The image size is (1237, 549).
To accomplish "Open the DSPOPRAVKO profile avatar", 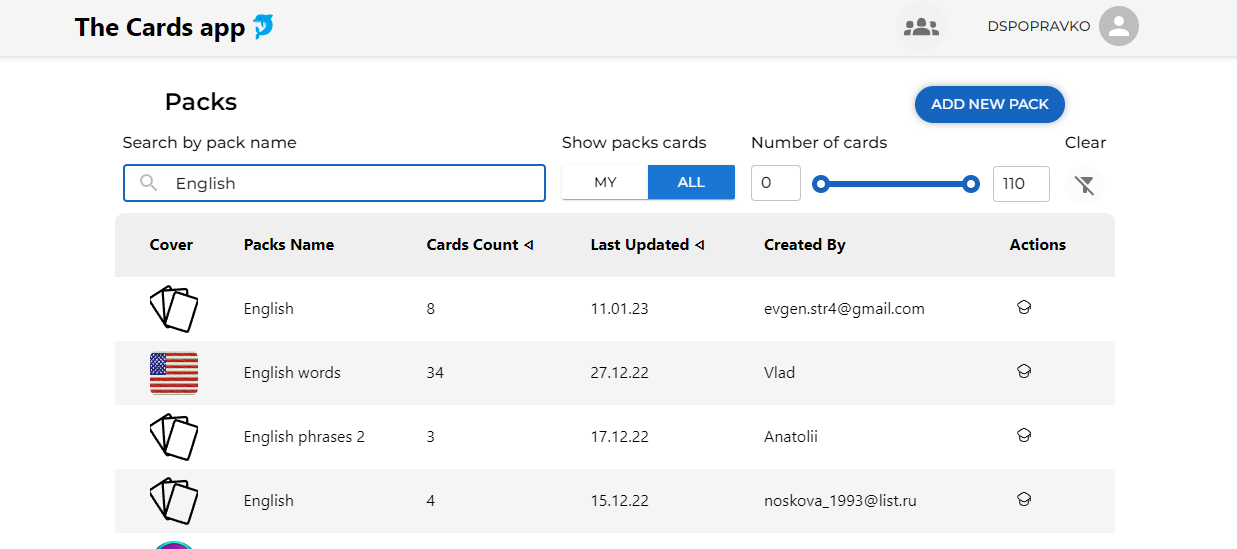I will [x=1119, y=27].
